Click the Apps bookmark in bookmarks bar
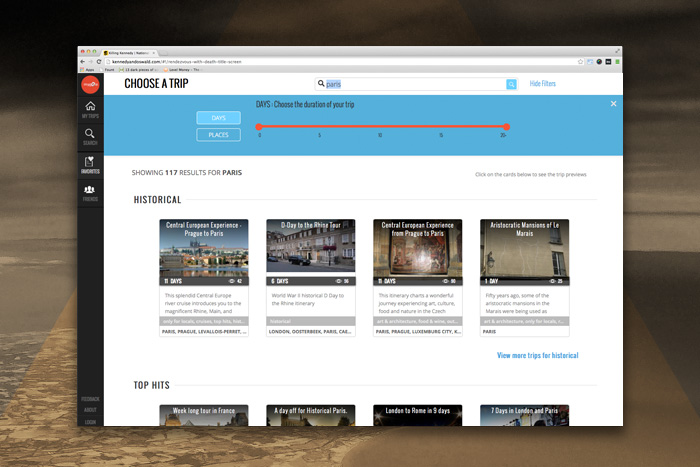The width and height of the screenshot is (700, 467). coord(88,70)
